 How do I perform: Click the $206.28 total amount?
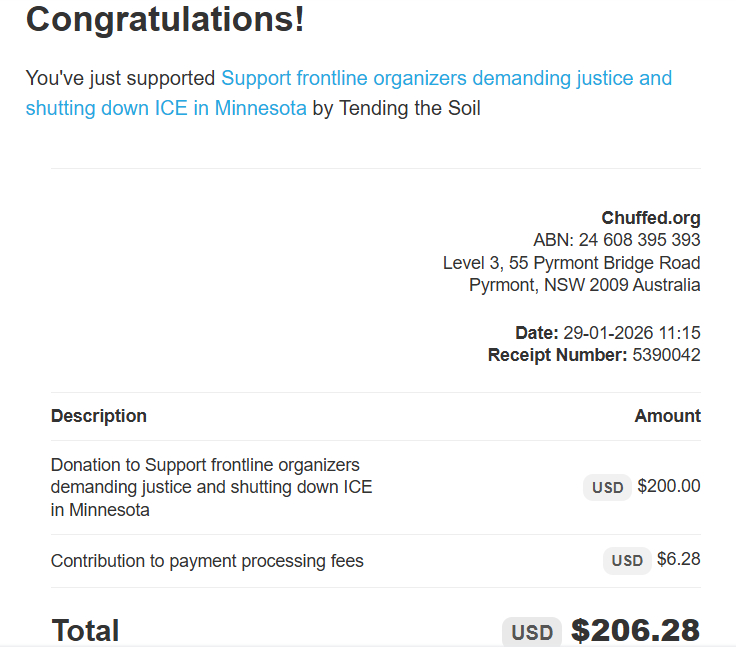[635, 631]
